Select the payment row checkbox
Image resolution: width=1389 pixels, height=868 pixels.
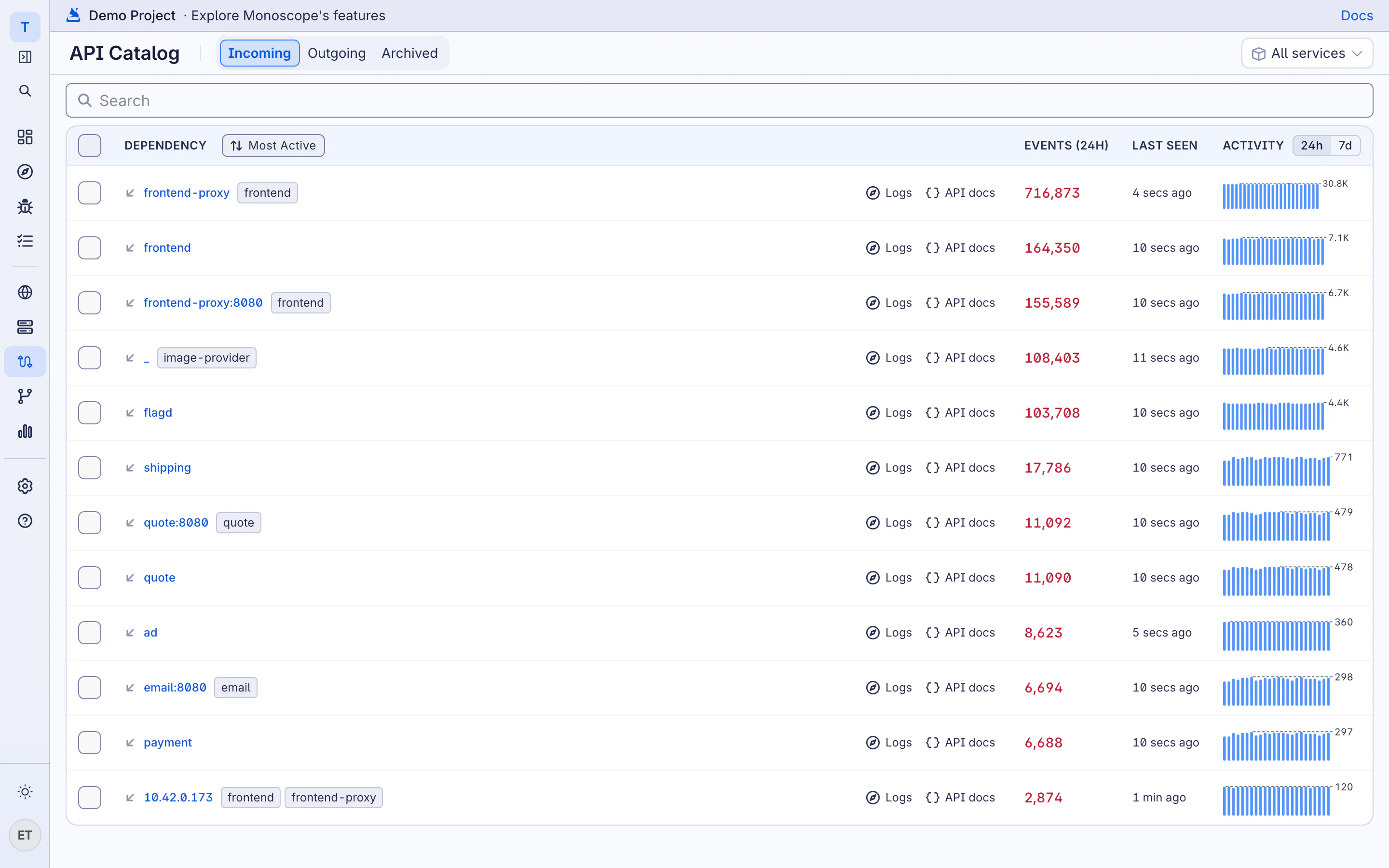pos(90,743)
